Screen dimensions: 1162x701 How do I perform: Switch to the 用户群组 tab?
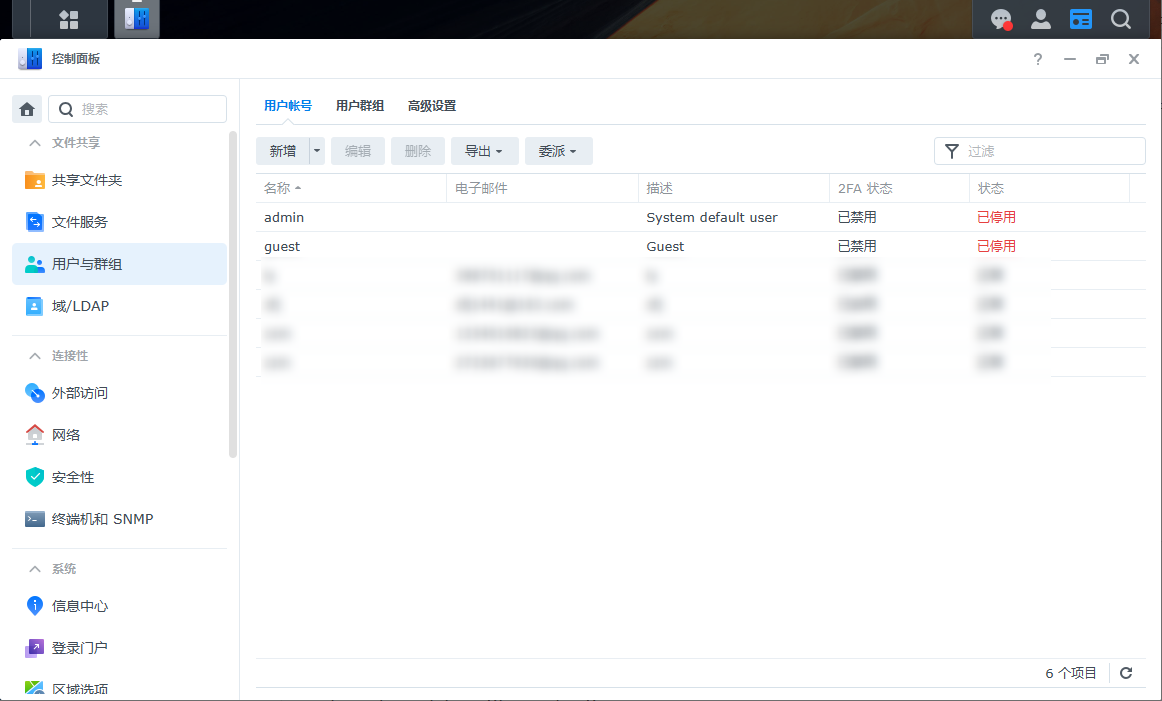(360, 106)
